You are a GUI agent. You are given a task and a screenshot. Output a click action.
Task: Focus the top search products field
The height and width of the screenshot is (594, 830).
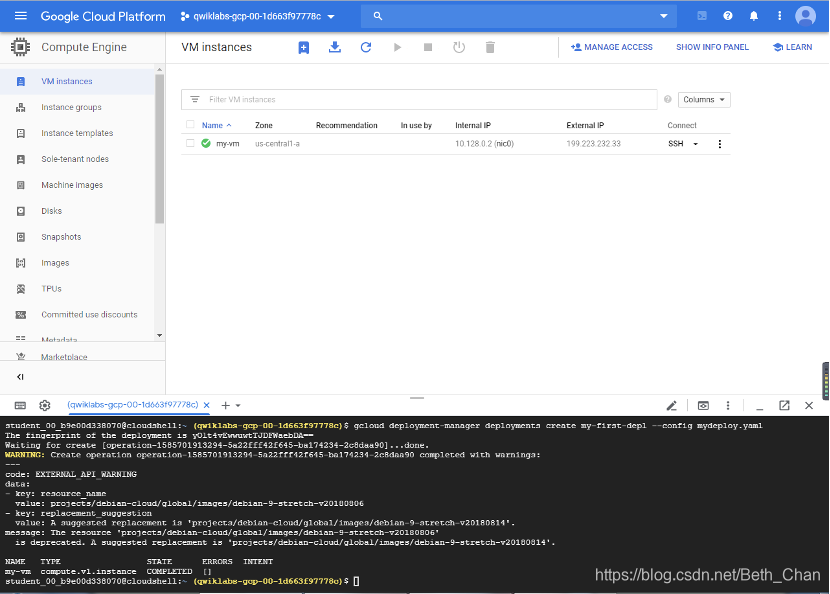[519, 16]
